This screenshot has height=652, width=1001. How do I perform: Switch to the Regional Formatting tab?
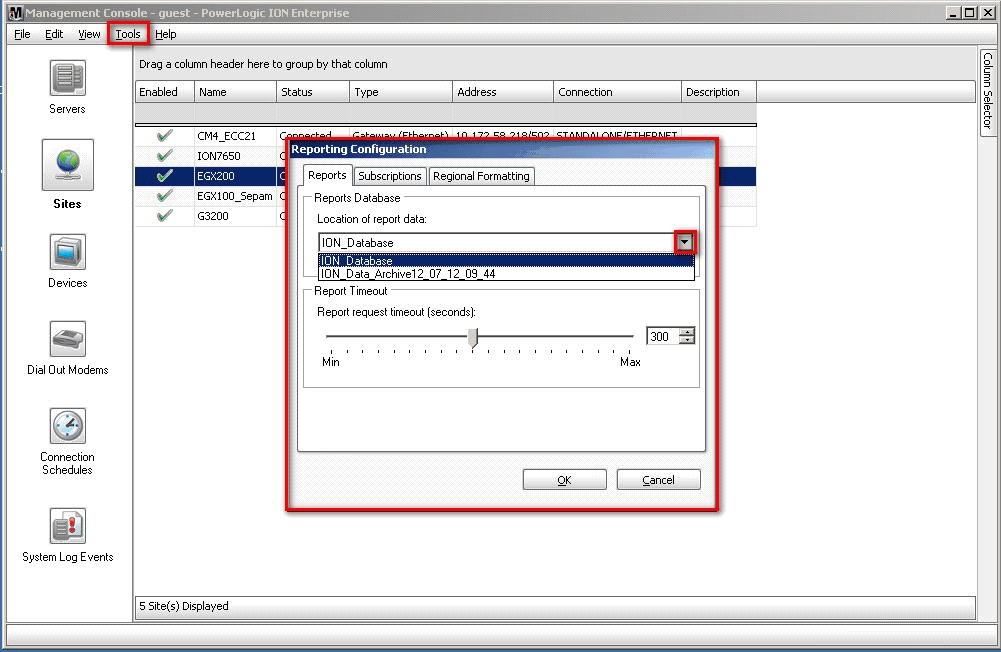tap(481, 176)
